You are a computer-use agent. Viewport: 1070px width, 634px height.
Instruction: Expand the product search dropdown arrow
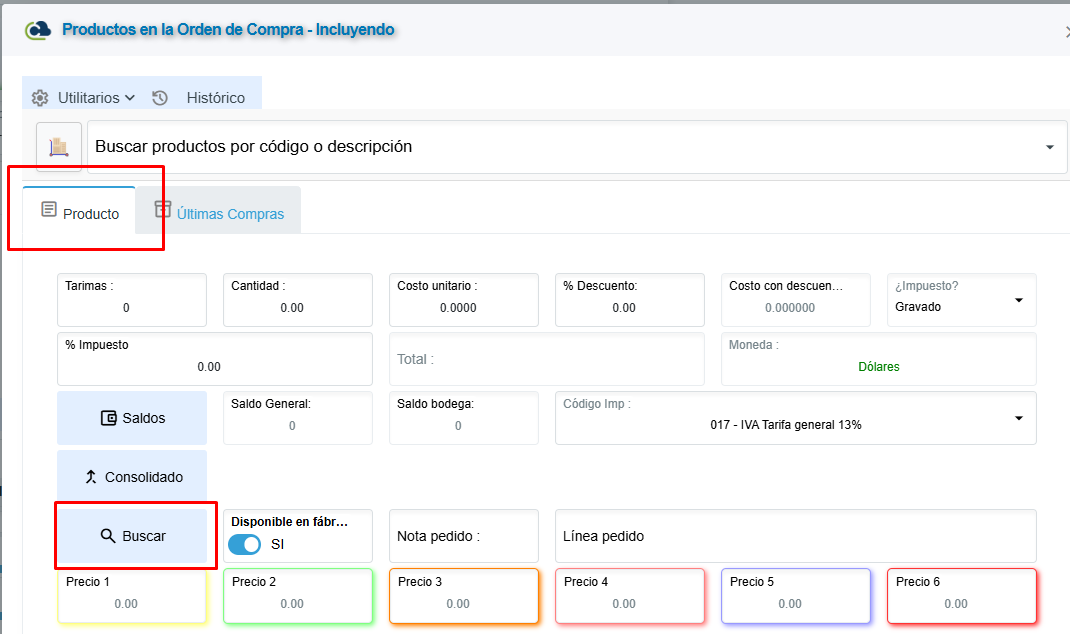pyautogui.click(x=1050, y=147)
